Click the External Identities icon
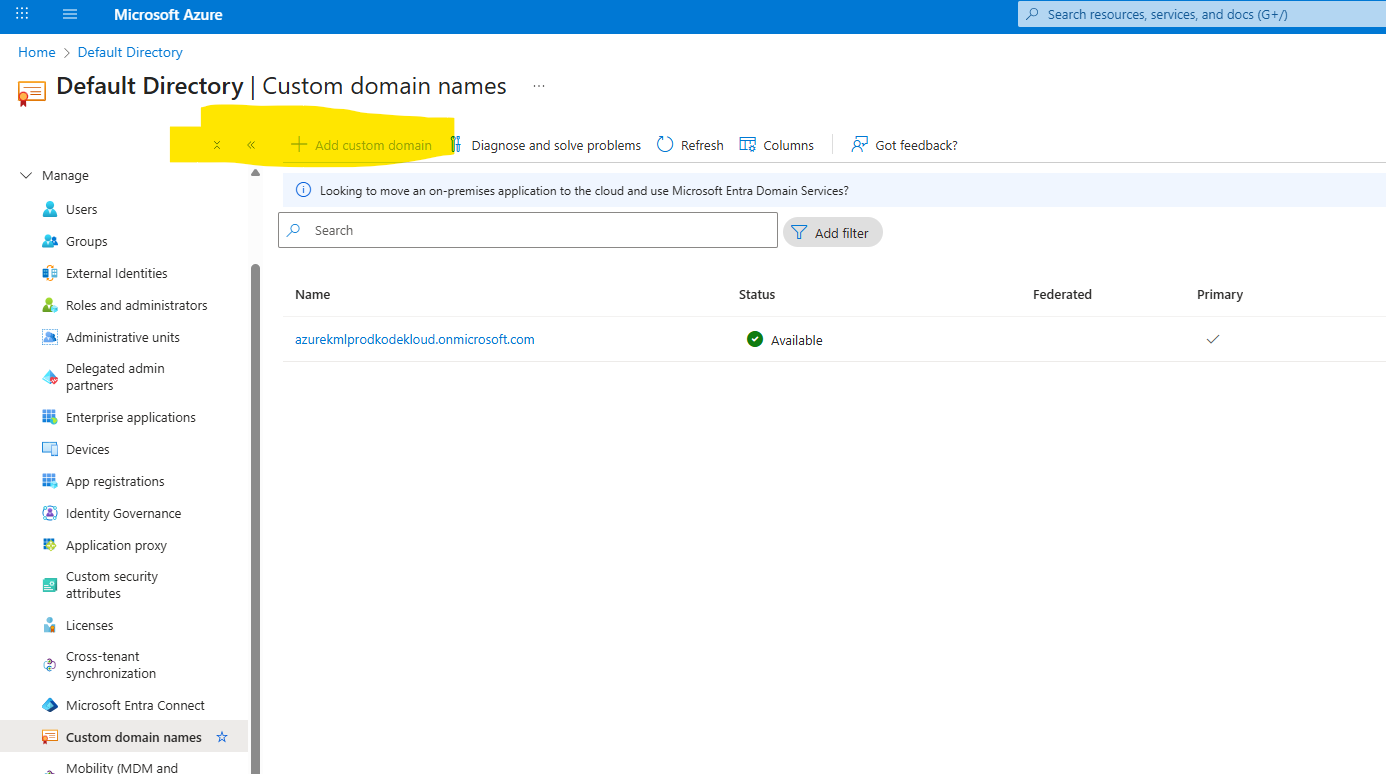The width and height of the screenshot is (1386, 774). pyautogui.click(x=50, y=273)
